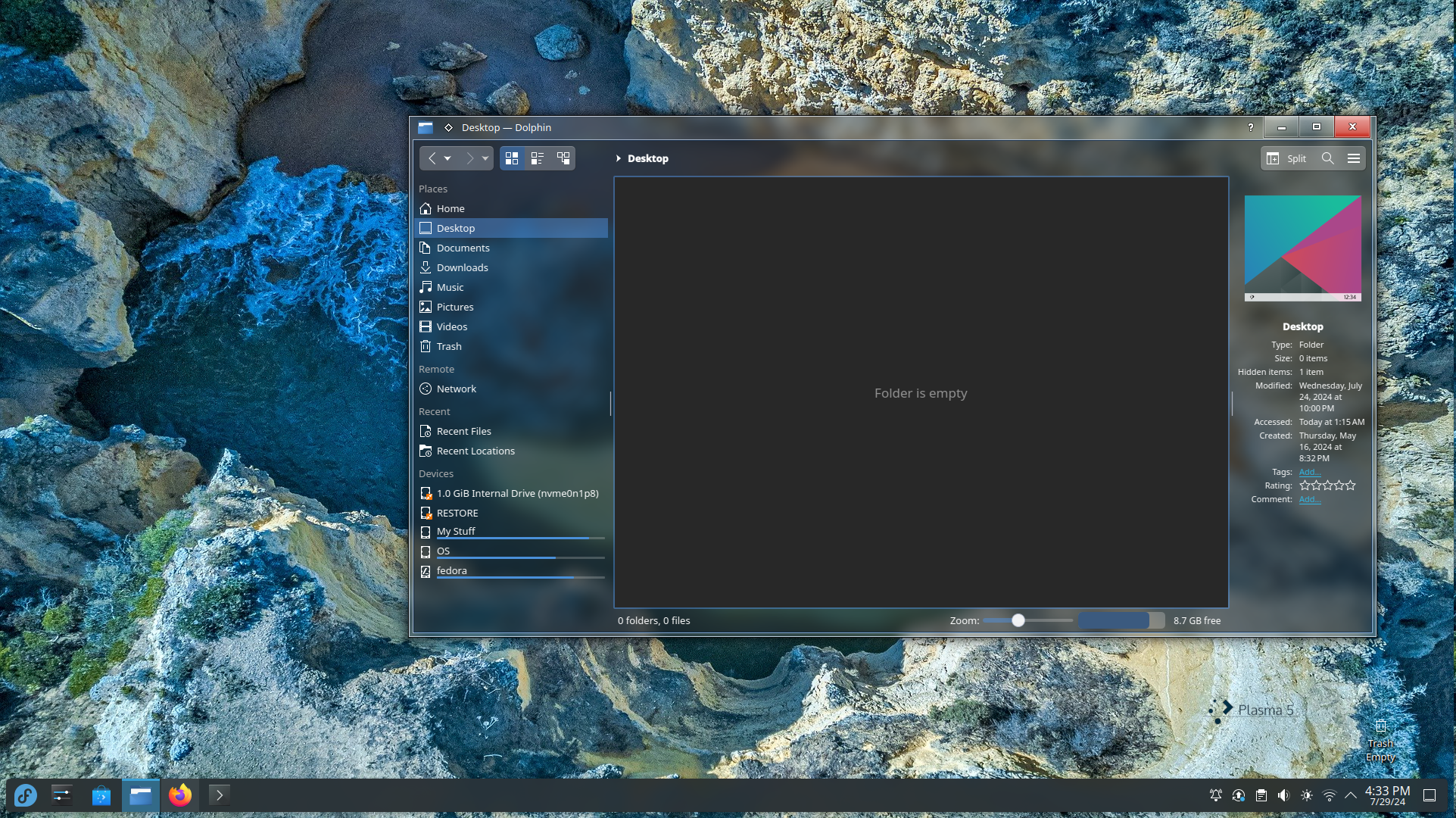Open the back history dropdown arrow
1456x818 pixels.
point(447,158)
